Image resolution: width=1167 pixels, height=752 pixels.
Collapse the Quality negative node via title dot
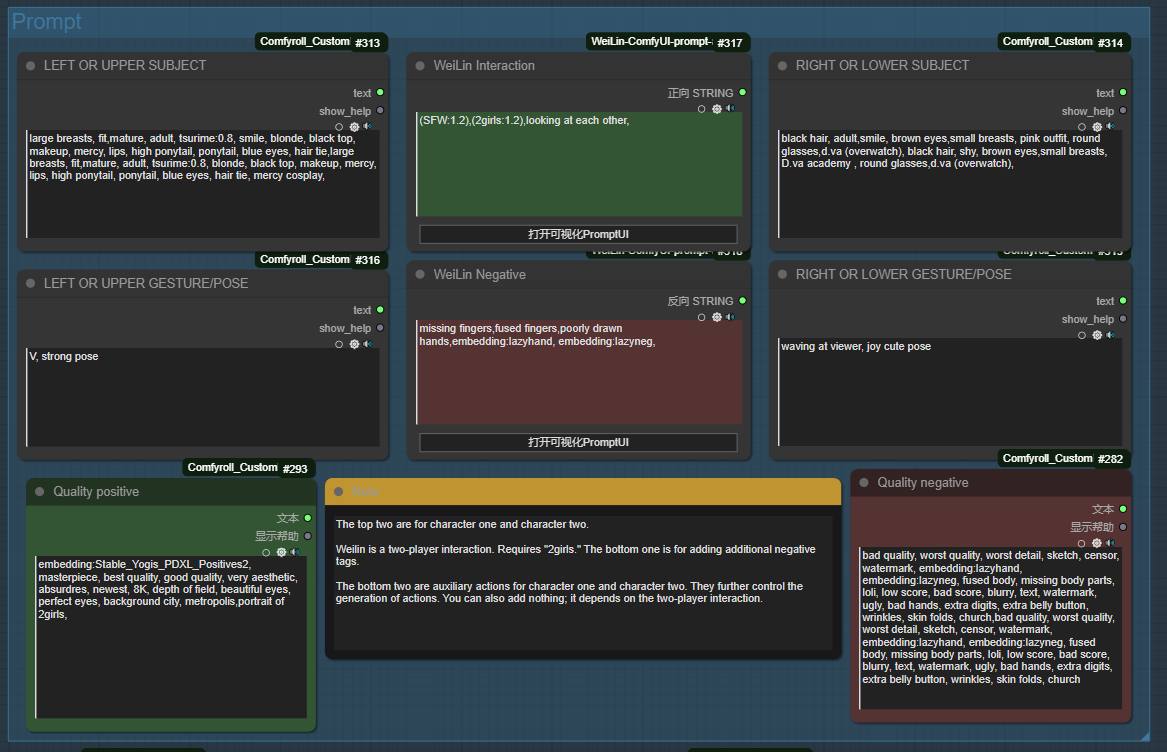click(x=864, y=482)
